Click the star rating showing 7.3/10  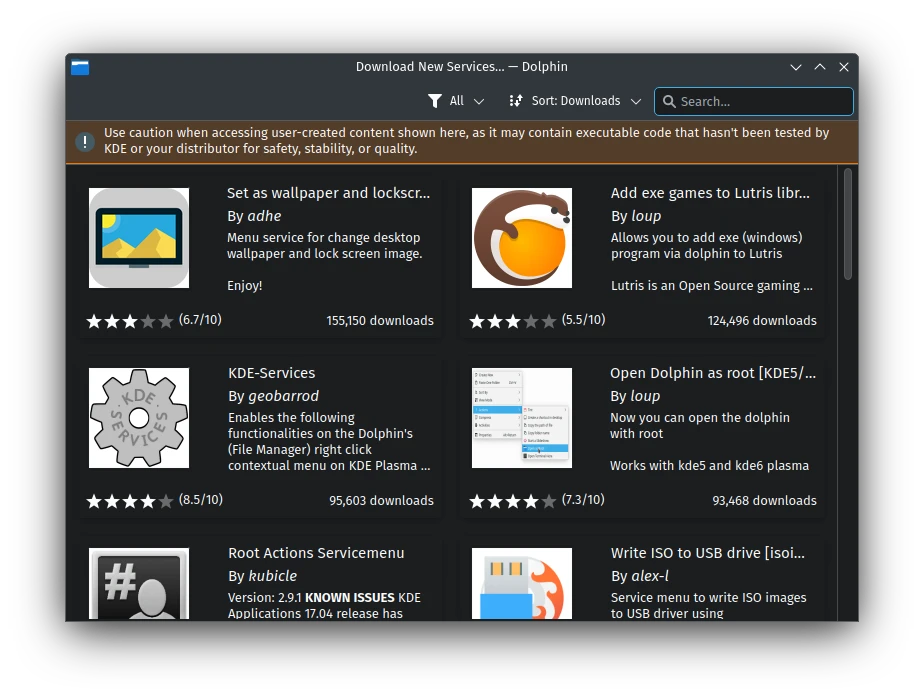click(x=537, y=500)
